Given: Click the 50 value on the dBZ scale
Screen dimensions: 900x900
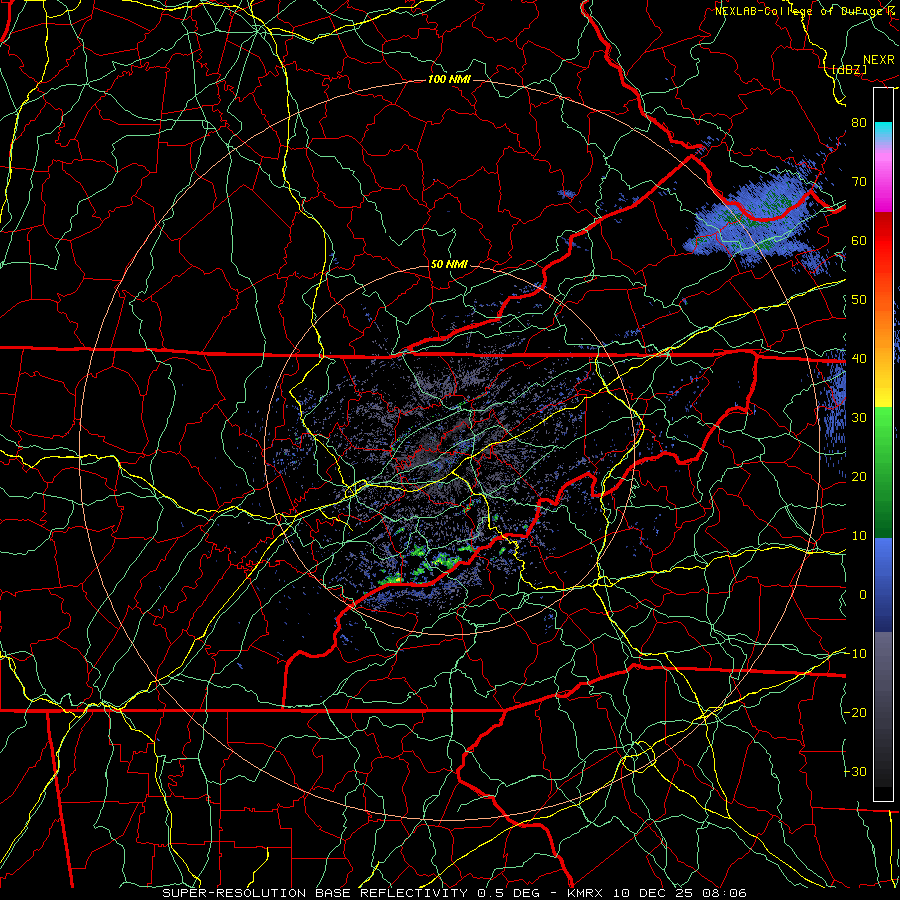Looking at the screenshot, I should 859,300.
